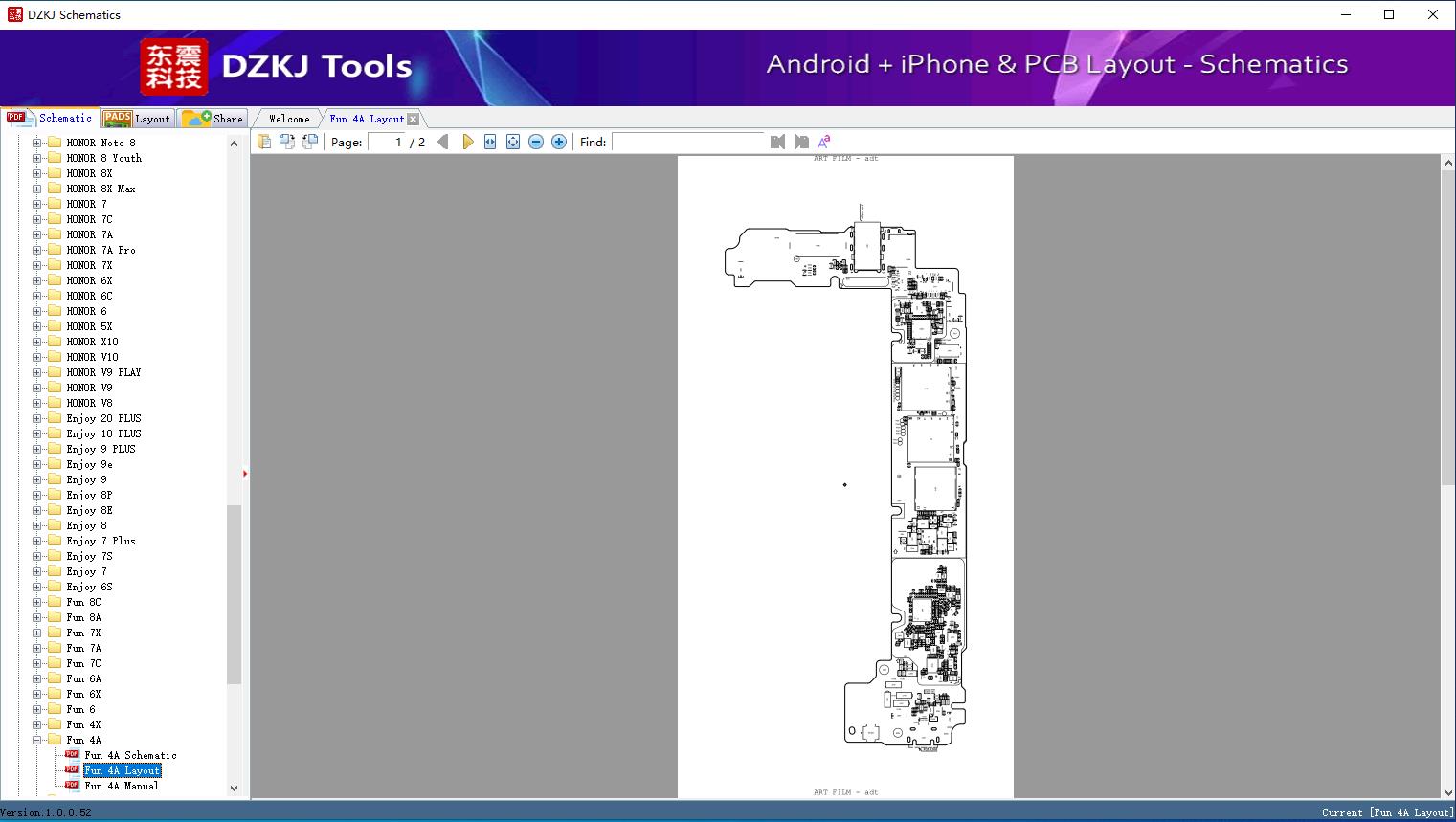Switch to the Schematic tab

coord(50,118)
